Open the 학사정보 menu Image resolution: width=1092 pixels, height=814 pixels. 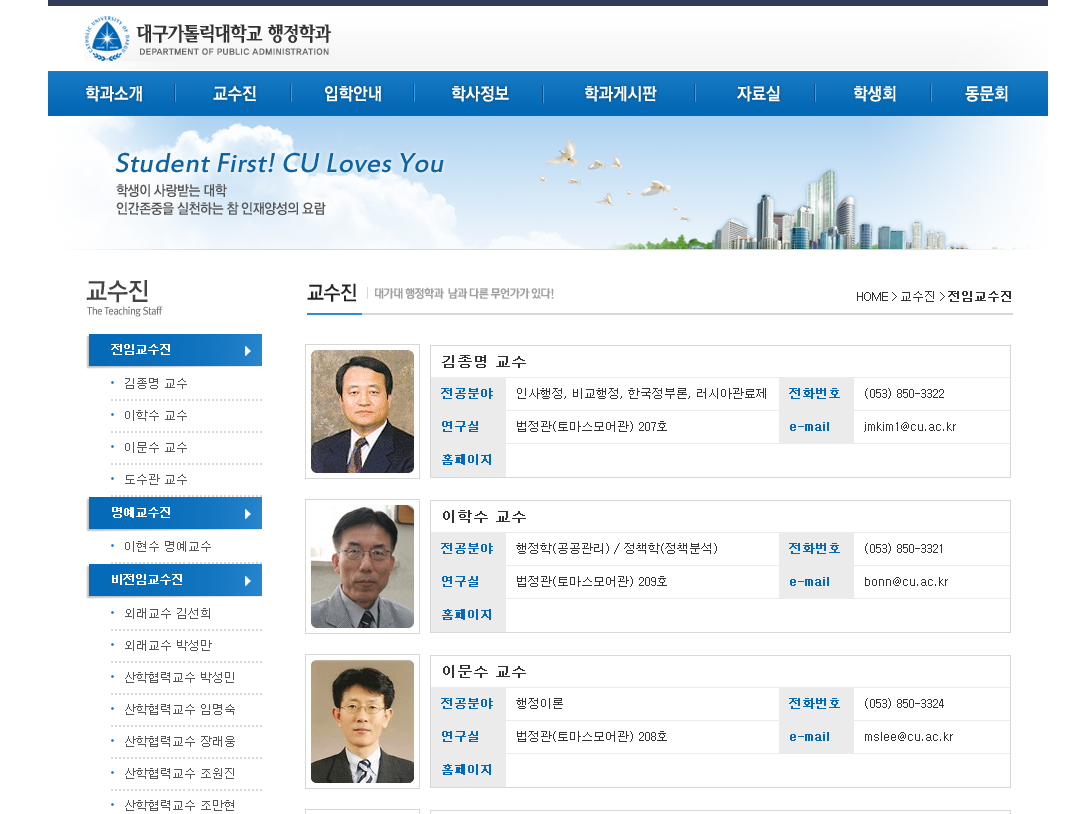[x=480, y=93]
